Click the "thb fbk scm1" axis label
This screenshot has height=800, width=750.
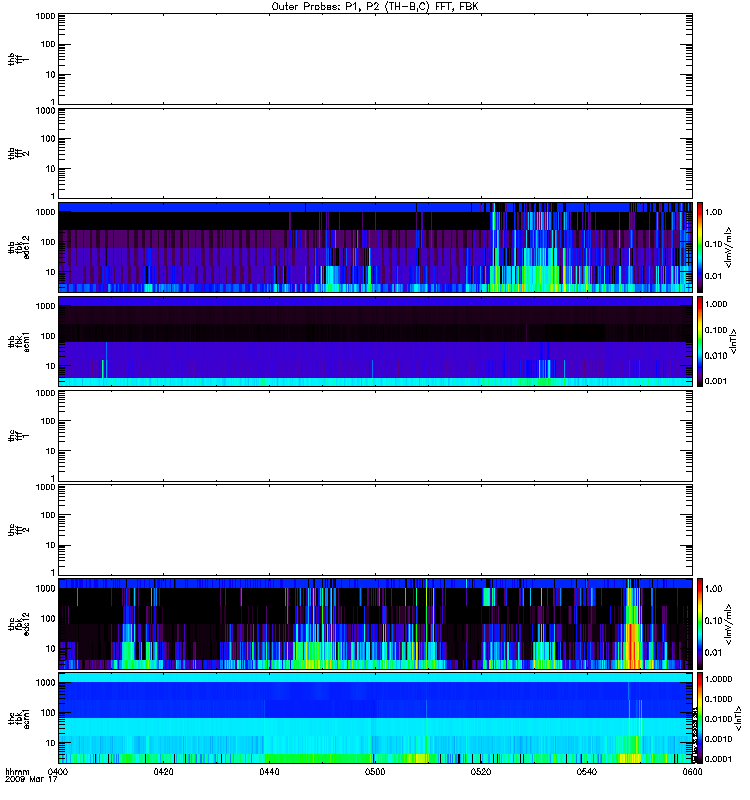18,342
